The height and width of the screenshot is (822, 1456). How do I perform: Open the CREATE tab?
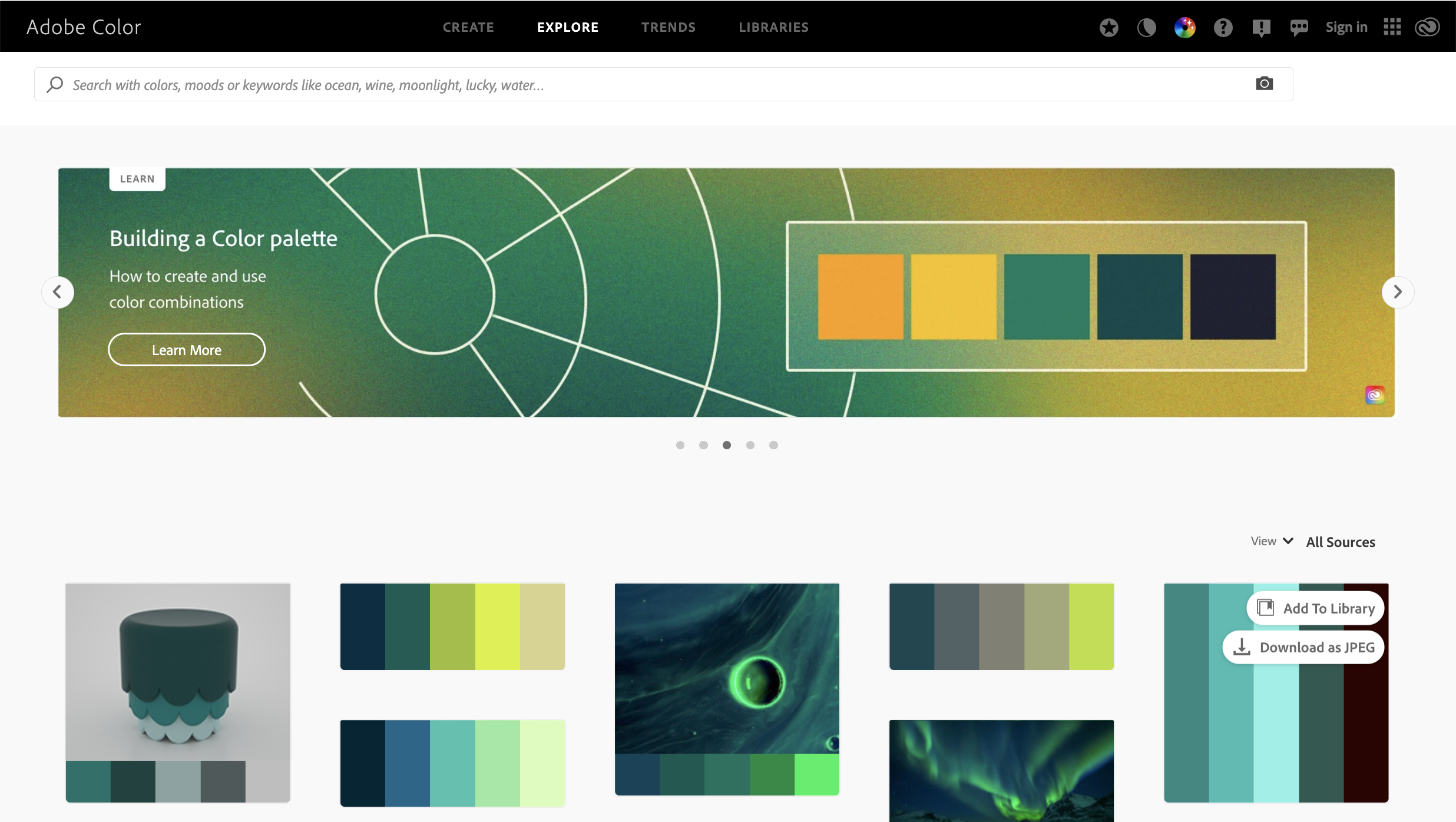pyautogui.click(x=468, y=27)
